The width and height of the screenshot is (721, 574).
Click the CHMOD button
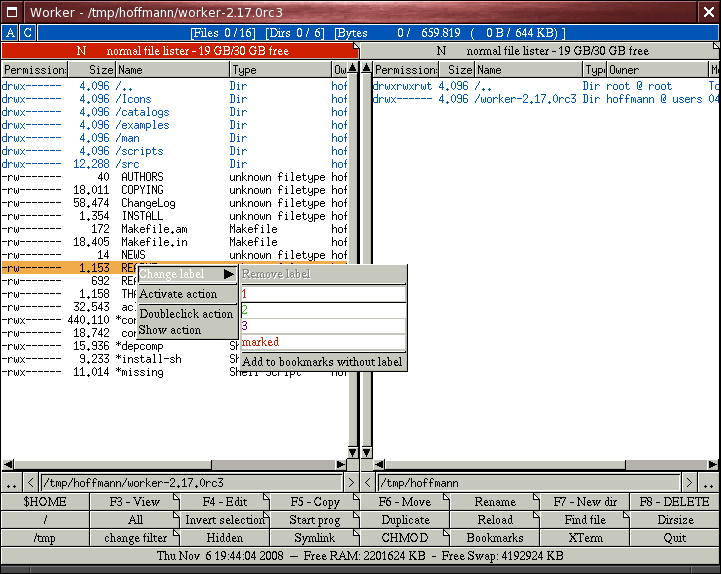[x=405, y=538]
